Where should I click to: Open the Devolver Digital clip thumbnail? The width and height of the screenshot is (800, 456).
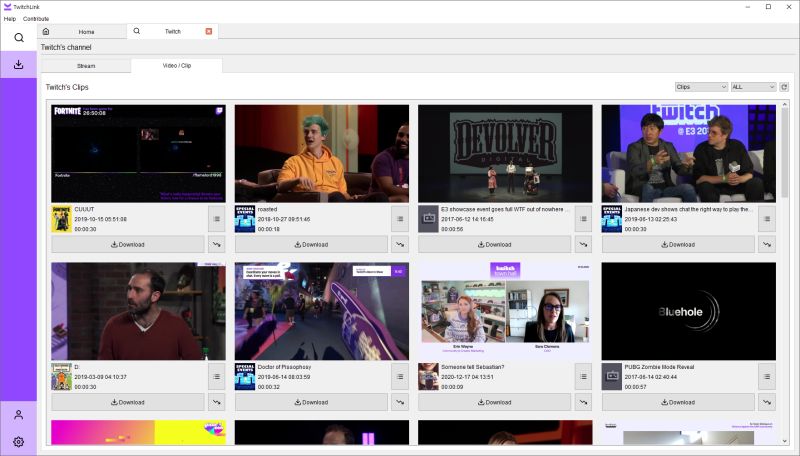(x=505, y=154)
